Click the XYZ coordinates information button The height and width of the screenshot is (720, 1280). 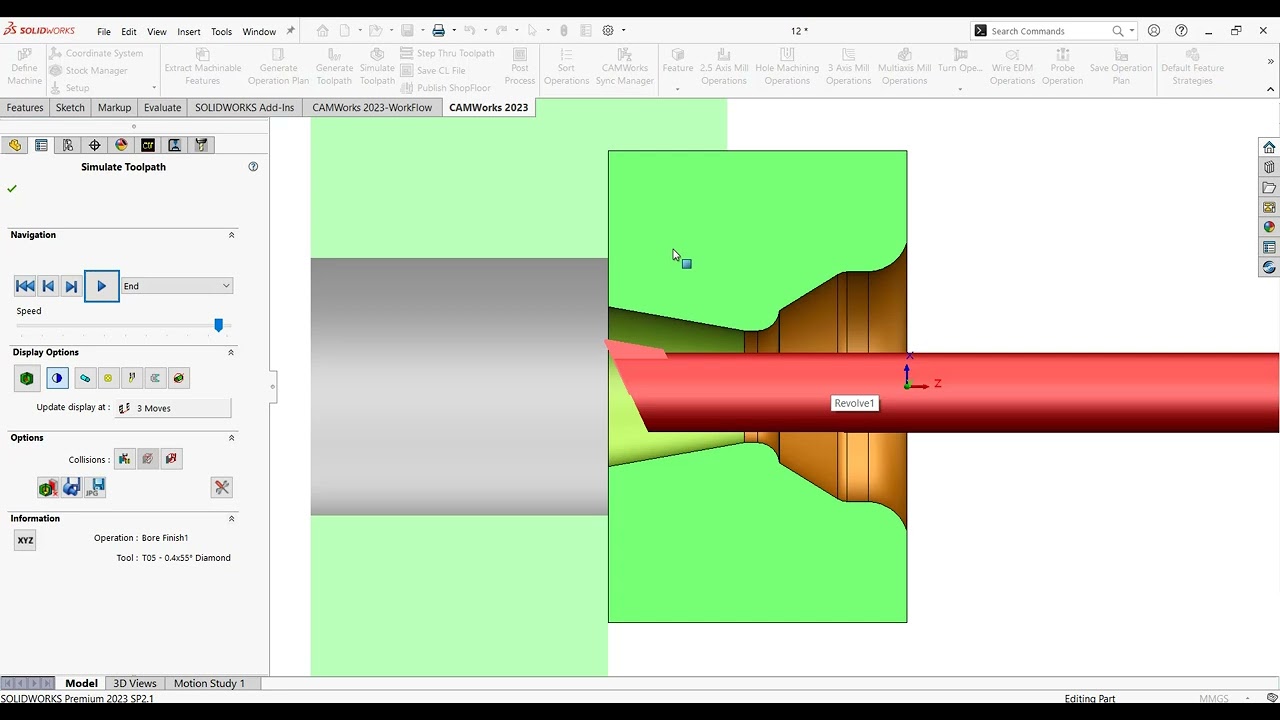click(x=25, y=540)
